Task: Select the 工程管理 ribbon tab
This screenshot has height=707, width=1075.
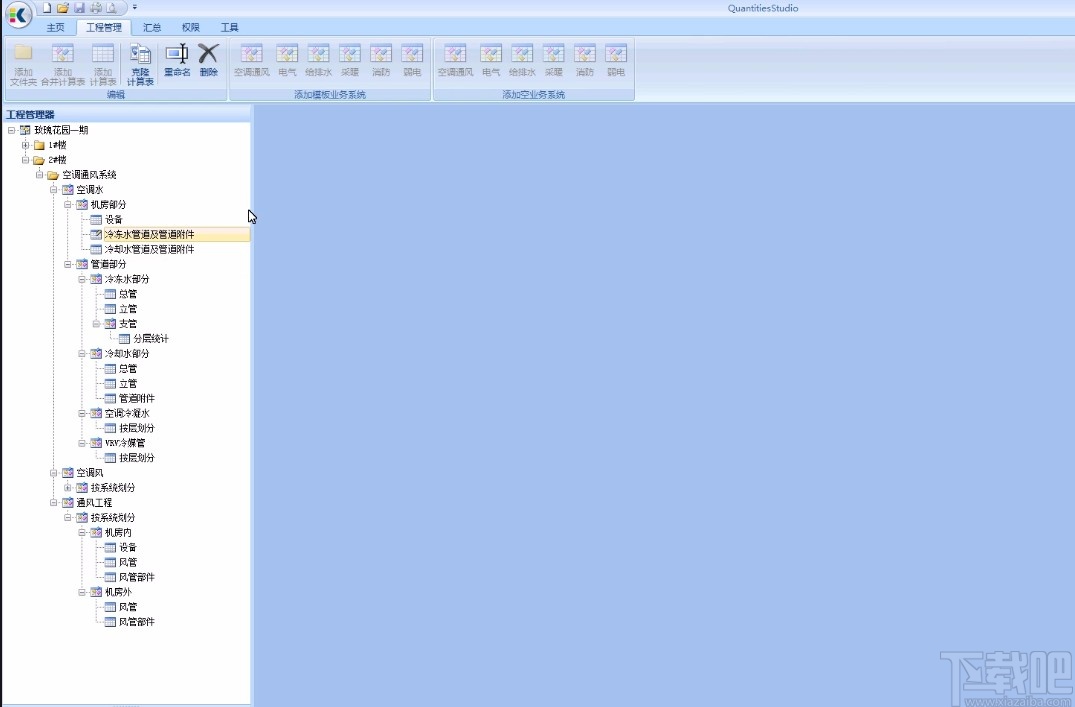Action: [104, 27]
